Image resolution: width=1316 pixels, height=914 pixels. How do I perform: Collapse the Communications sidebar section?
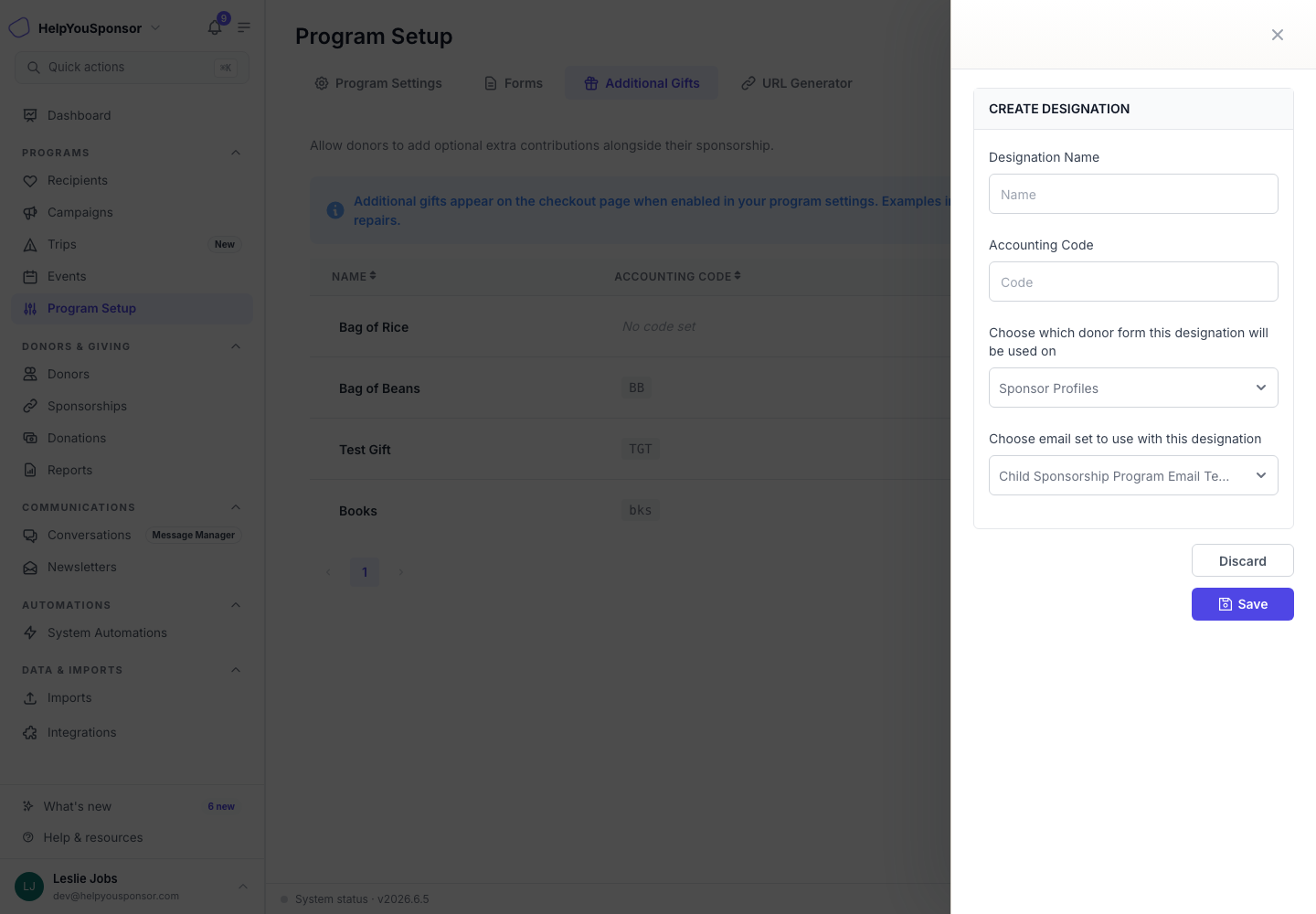click(236, 507)
